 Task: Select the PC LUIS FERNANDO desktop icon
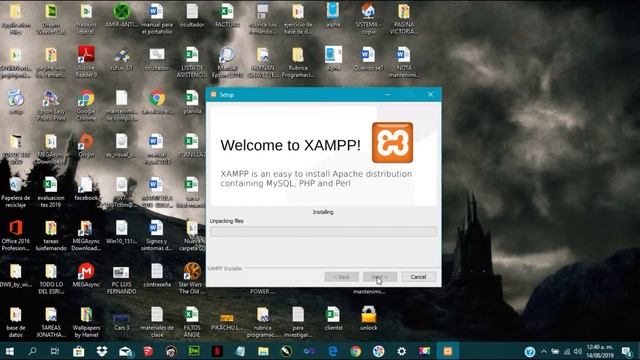[121, 278]
